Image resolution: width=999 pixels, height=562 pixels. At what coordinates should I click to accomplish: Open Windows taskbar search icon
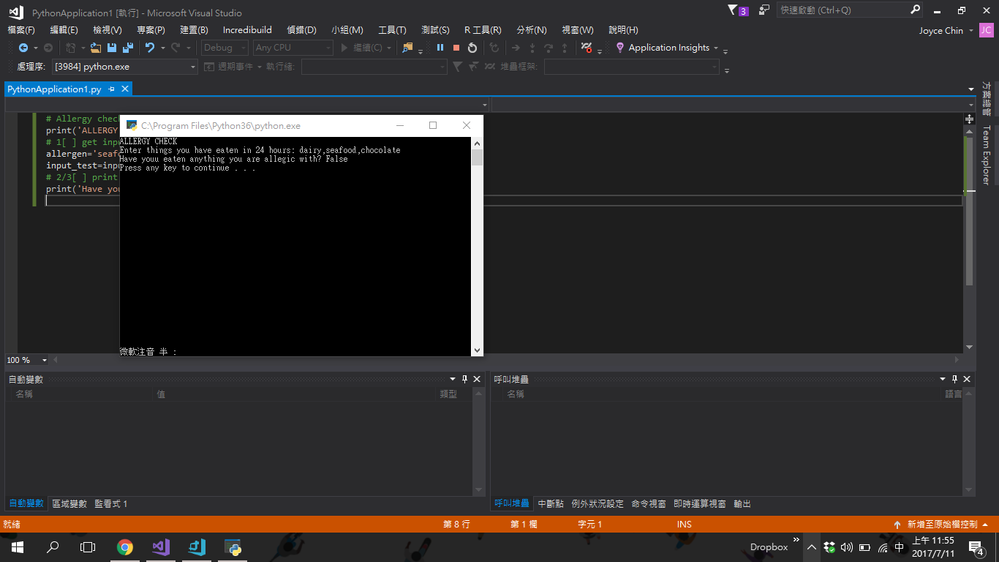(x=53, y=547)
